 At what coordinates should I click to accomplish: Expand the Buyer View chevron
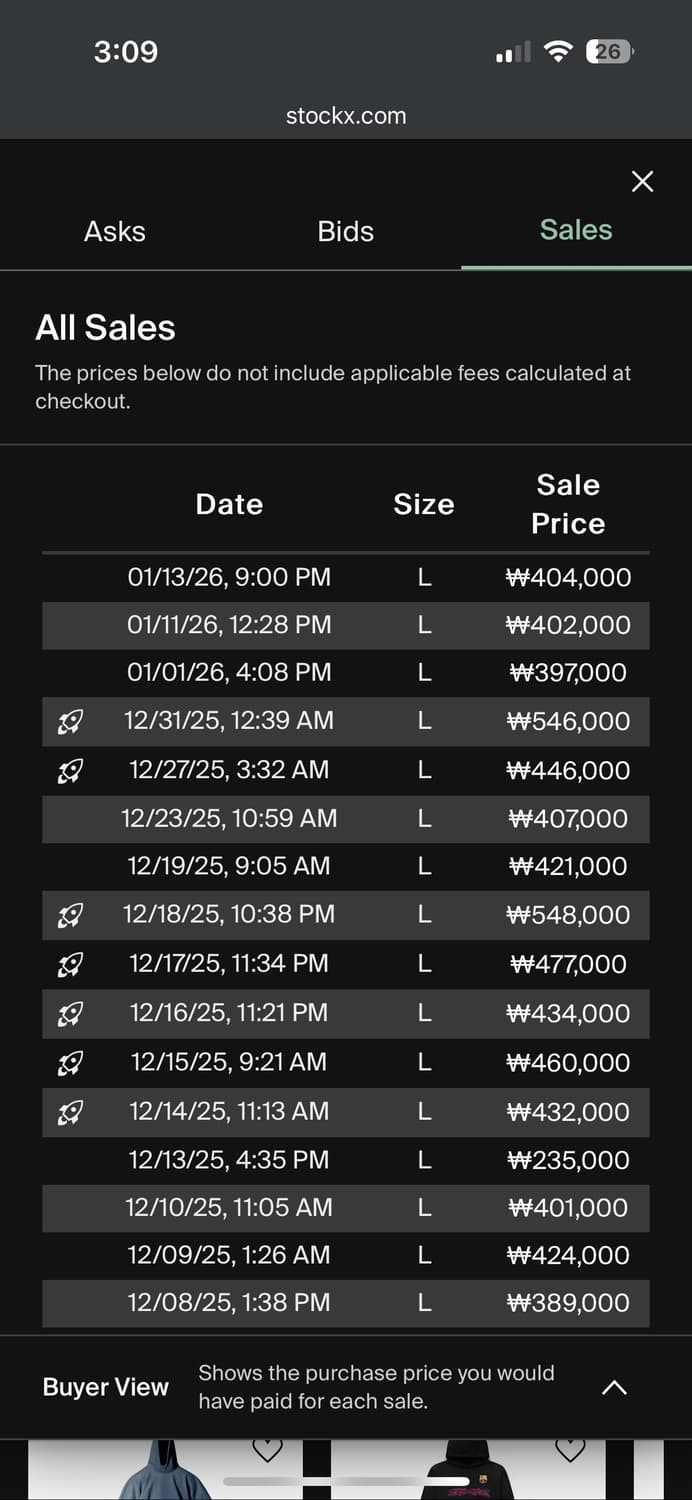(x=614, y=1387)
